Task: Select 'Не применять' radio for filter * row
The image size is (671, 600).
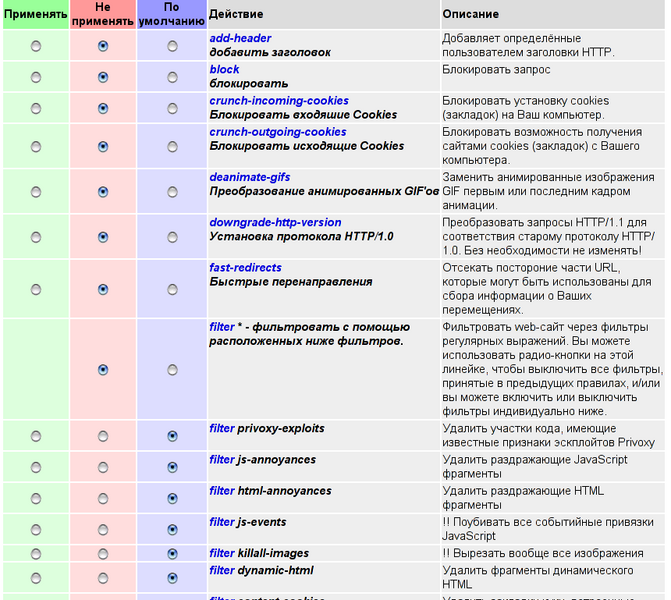Action: 103,370
